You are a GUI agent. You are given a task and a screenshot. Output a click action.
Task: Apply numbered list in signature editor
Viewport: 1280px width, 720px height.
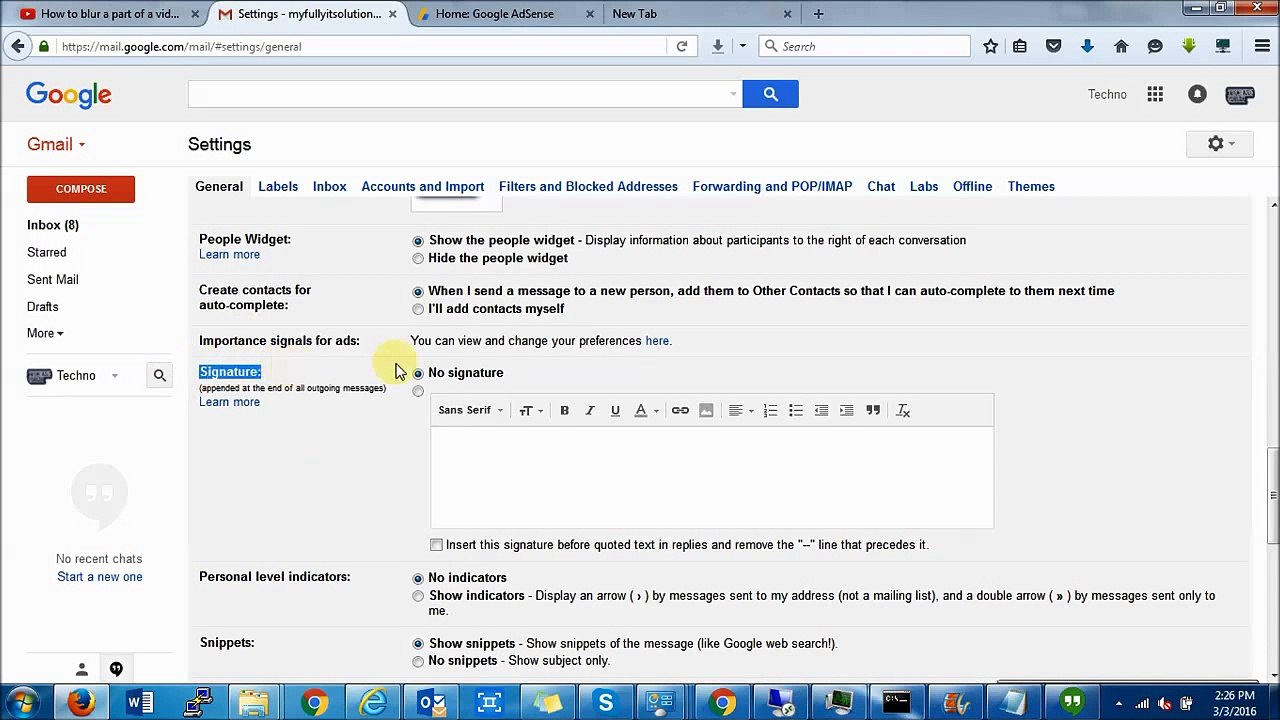click(x=770, y=410)
